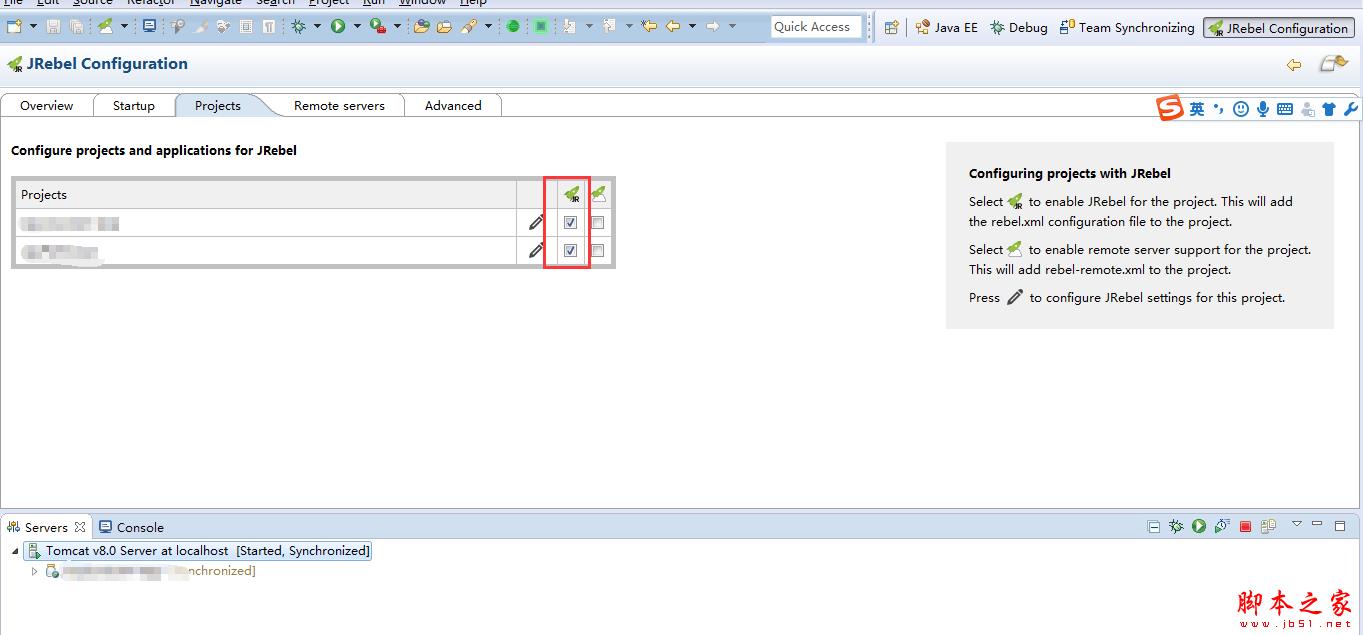Viewport: 1363px width, 635px height.
Task: Click the pencil icon in top project row
Action: [536, 223]
